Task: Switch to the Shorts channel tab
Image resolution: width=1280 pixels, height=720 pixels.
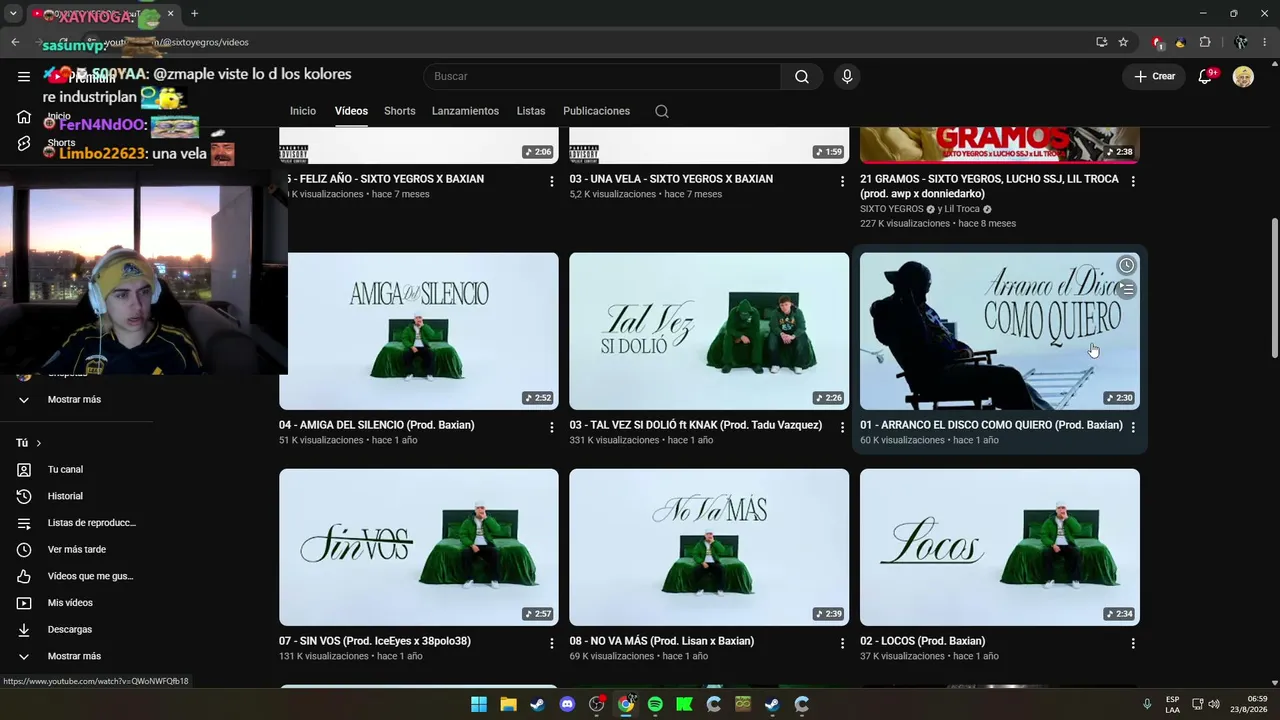Action: pyautogui.click(x=400, y=111)
